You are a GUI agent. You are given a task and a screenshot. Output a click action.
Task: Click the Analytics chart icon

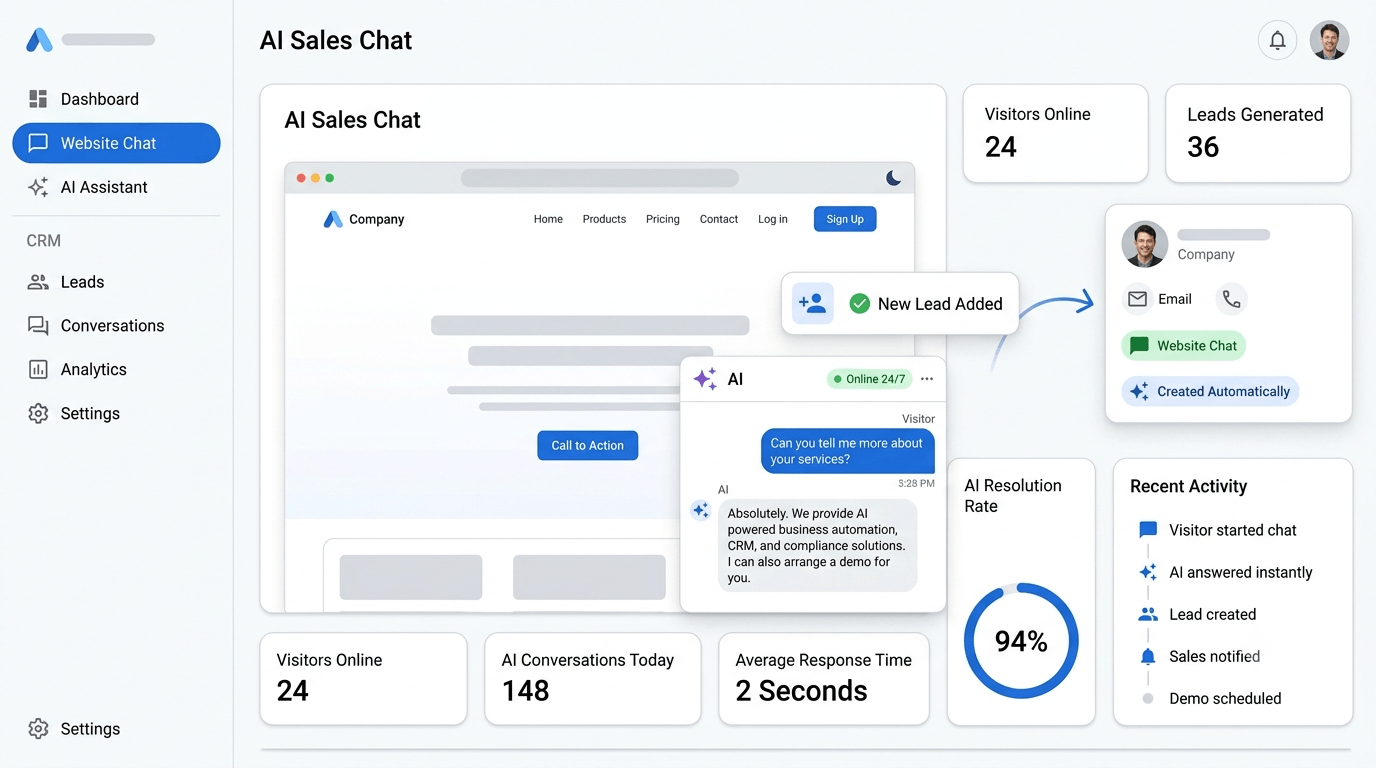(38, 370)
